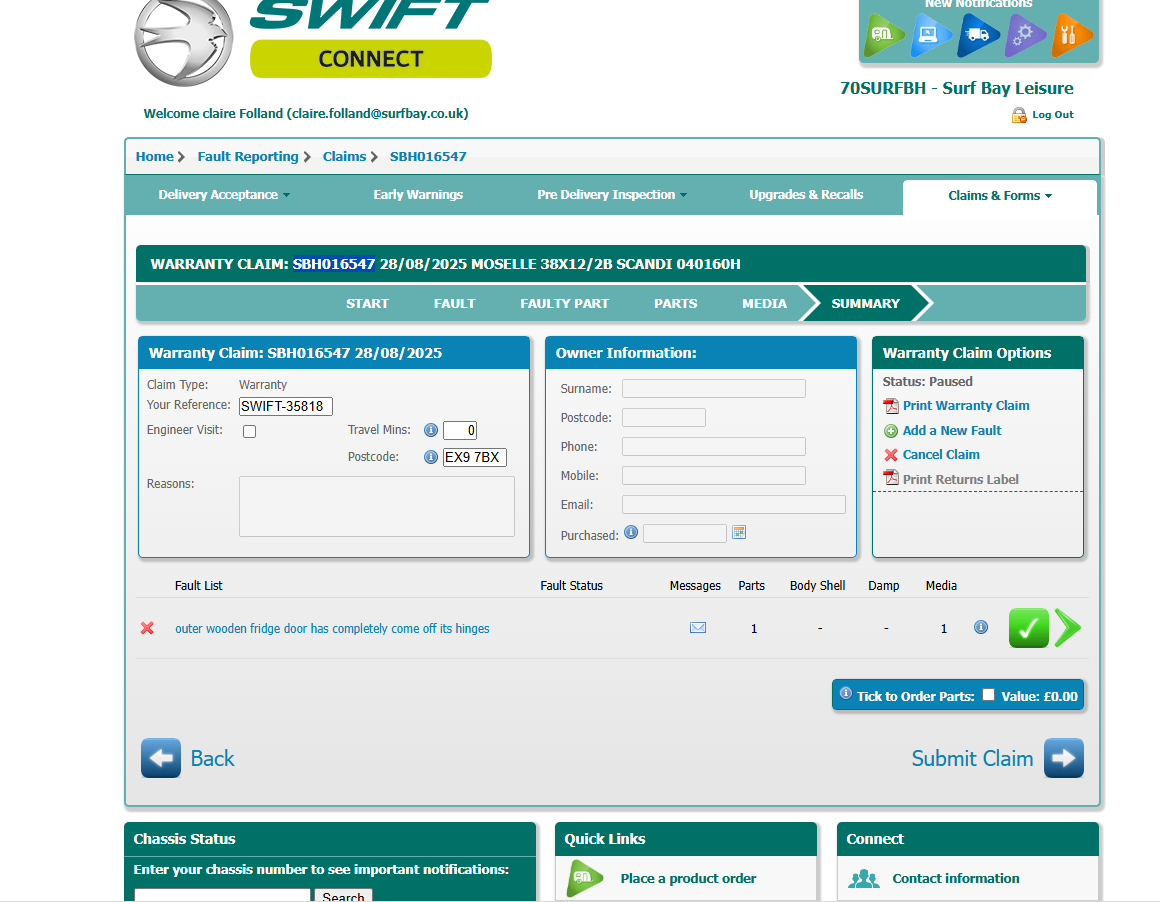Image resolution: width=1160 pixels, height=902 pixels.
Task: Open the Upgrades & Recalls tab
Action: [x=806, y=195]
